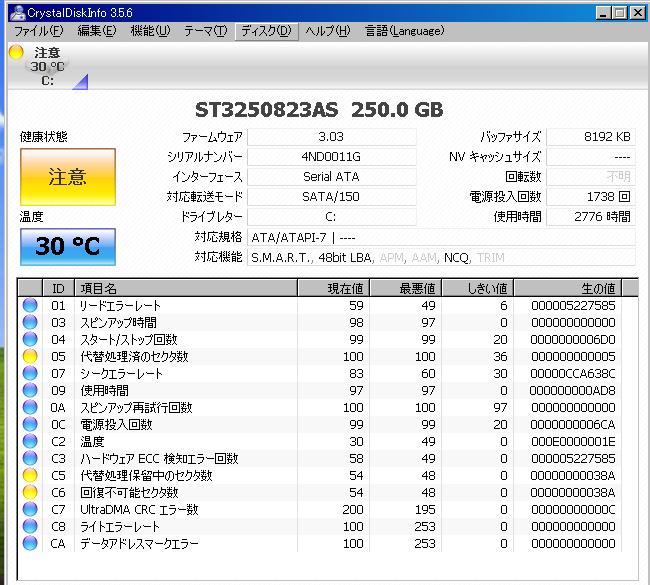Click the status circle for ハードウェア ECC 検知エラー回数
The width and height of the screenshot is (650, 585).
point(30,458)
